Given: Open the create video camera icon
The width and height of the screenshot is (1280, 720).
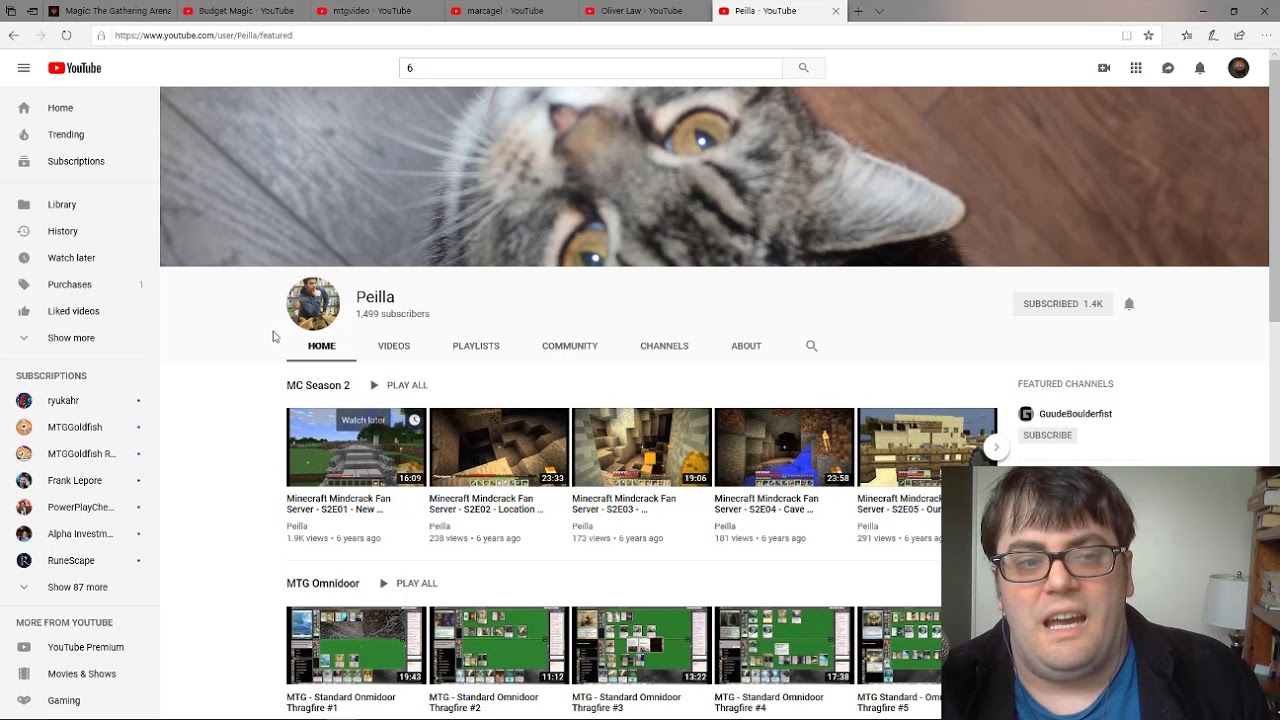Looking at the screenshot, I should pyautogui.click(x=1104, y=68).
